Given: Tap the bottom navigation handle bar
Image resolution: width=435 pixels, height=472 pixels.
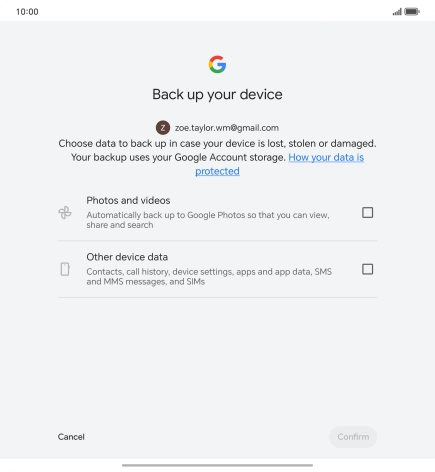Looking at the screenshot, I should click(217, 465).
